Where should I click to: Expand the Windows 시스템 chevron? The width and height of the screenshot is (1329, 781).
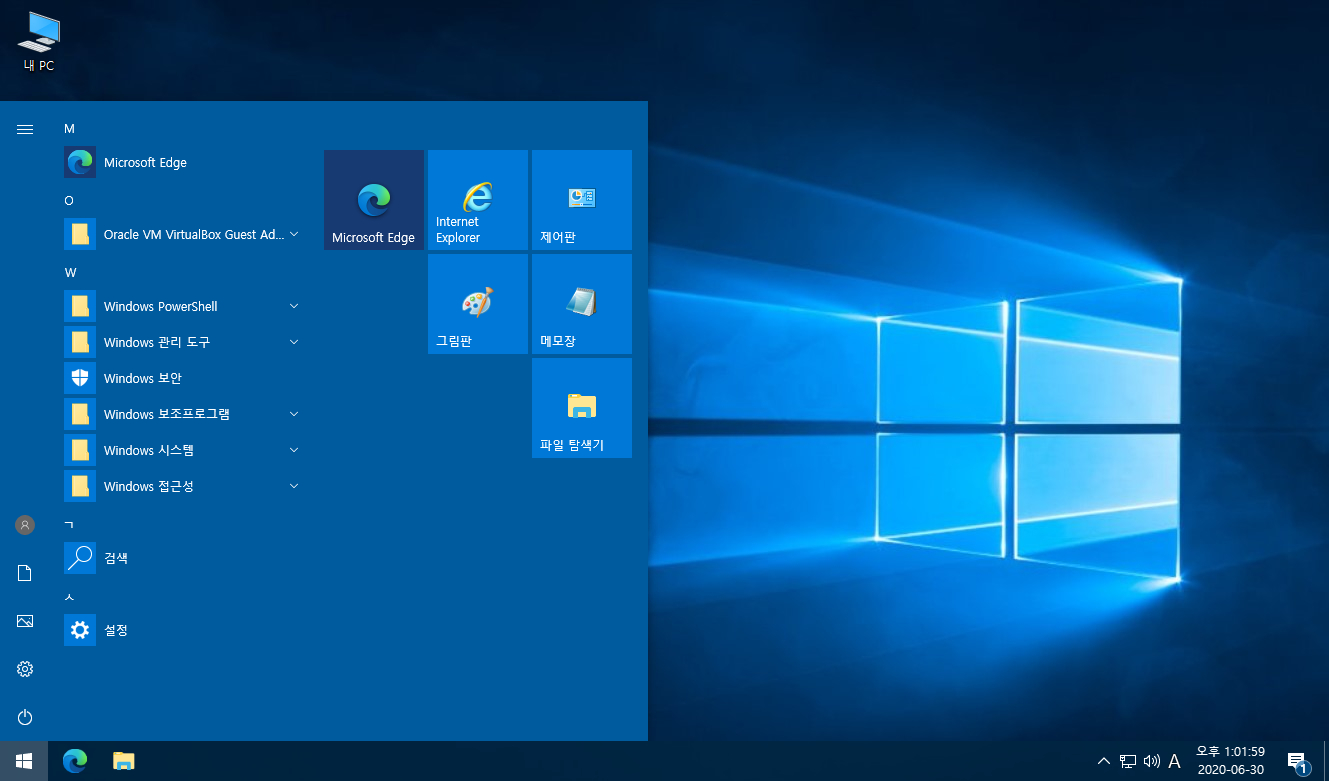[294, 450]
